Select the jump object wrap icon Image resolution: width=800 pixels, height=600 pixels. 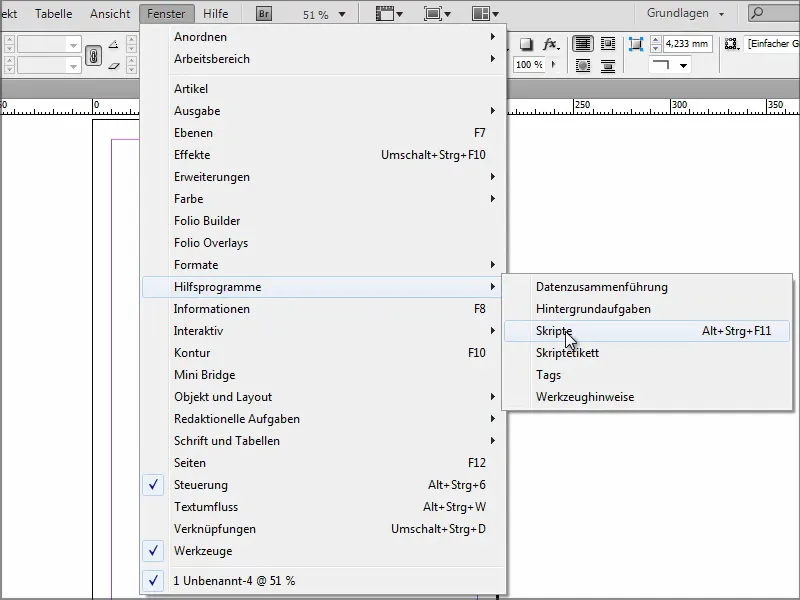tap(608, 65)
